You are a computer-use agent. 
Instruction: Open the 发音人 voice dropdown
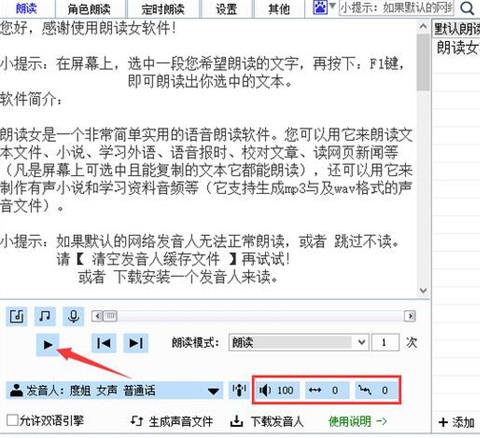114,390
